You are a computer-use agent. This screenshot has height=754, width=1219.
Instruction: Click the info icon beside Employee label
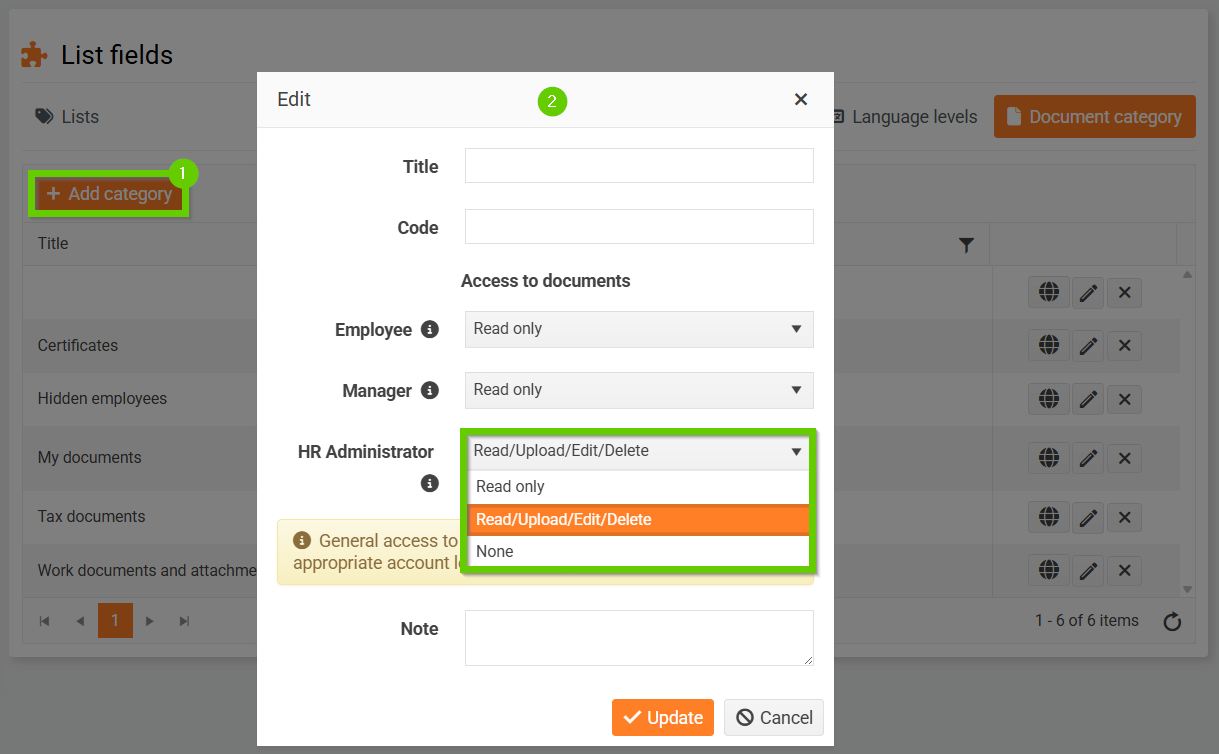(x=430, y=329)
